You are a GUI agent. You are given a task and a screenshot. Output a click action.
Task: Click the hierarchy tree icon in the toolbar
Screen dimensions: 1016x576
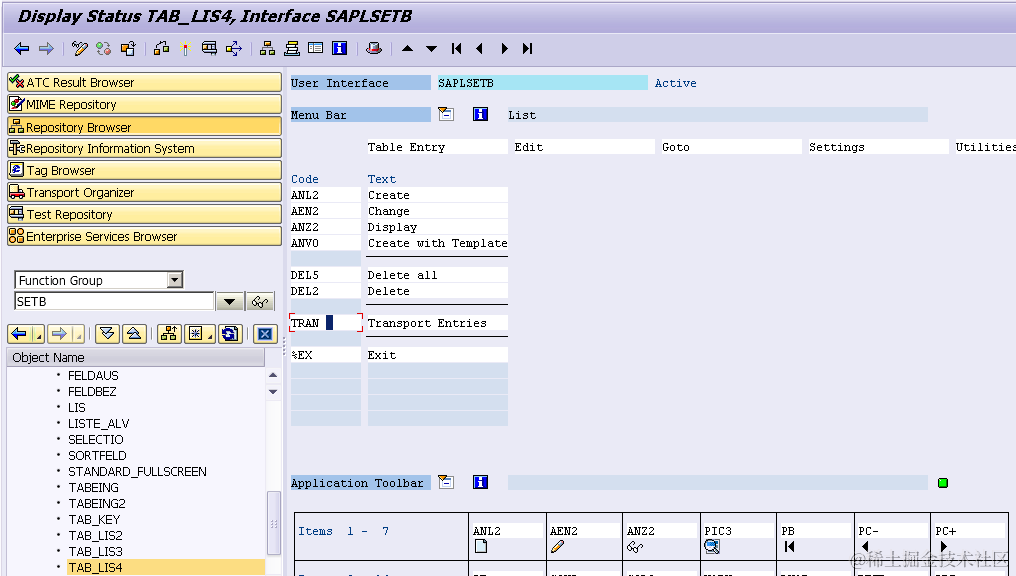coord(267,49)
